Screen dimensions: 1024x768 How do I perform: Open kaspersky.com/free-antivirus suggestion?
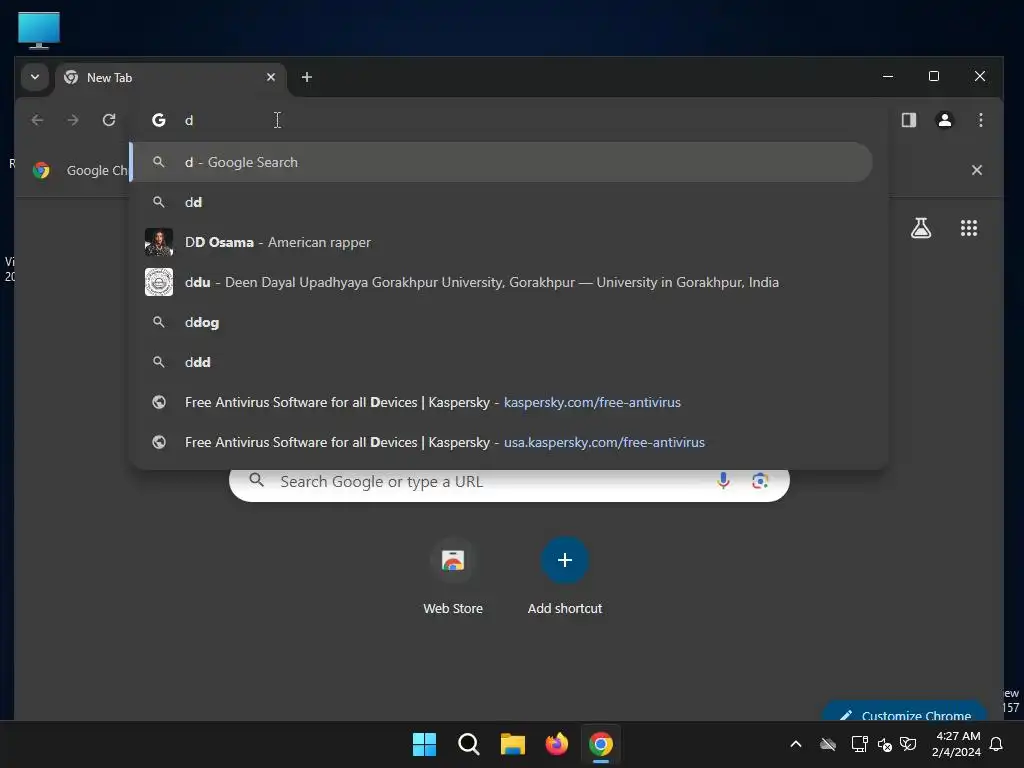pos(502,402)
